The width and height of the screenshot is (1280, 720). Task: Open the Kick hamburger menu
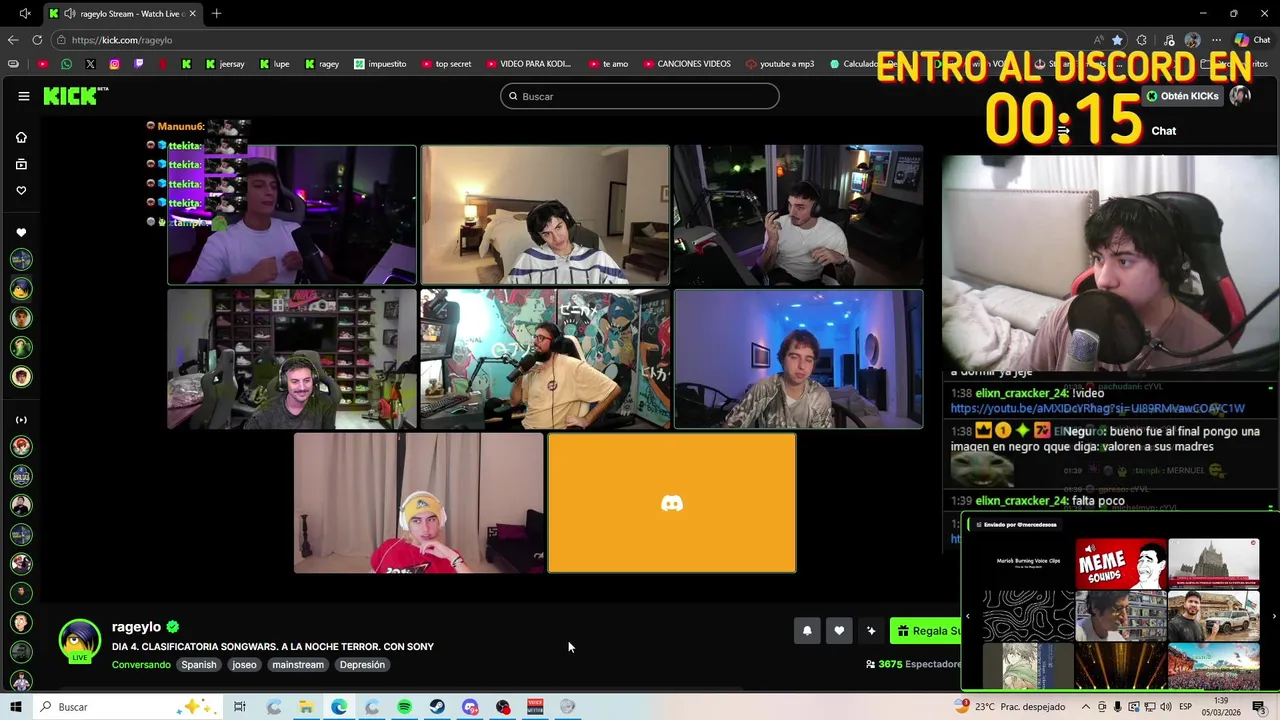pyautogui.click(x=24, y=96)
